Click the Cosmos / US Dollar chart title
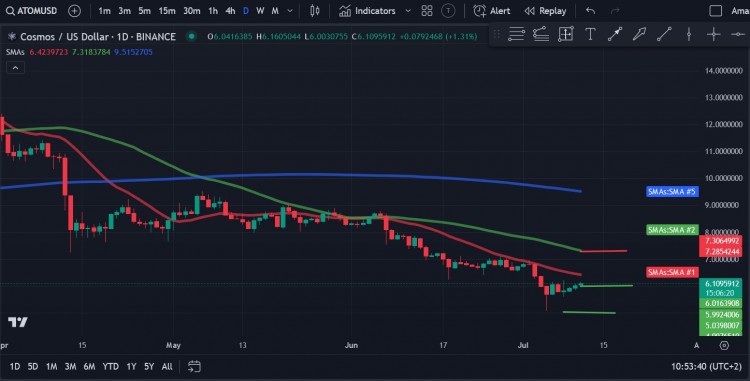Image resolution: width=750 pixels, height=381 pixels. point(98,36)
